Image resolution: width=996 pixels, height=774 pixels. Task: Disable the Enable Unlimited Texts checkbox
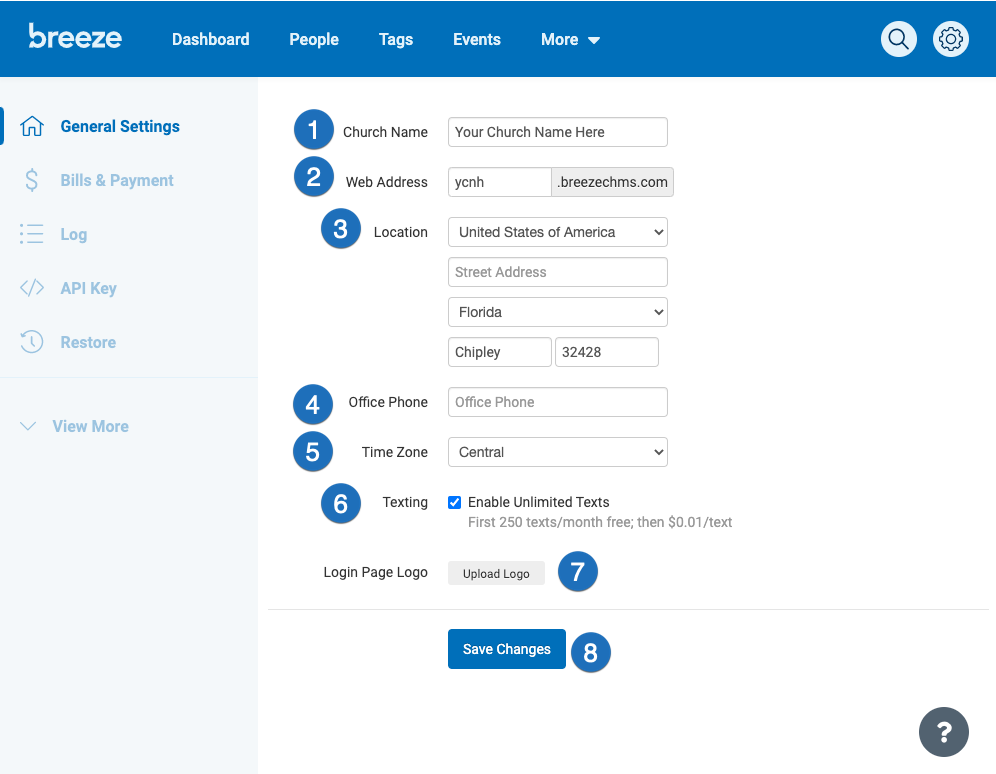[455, 502]
